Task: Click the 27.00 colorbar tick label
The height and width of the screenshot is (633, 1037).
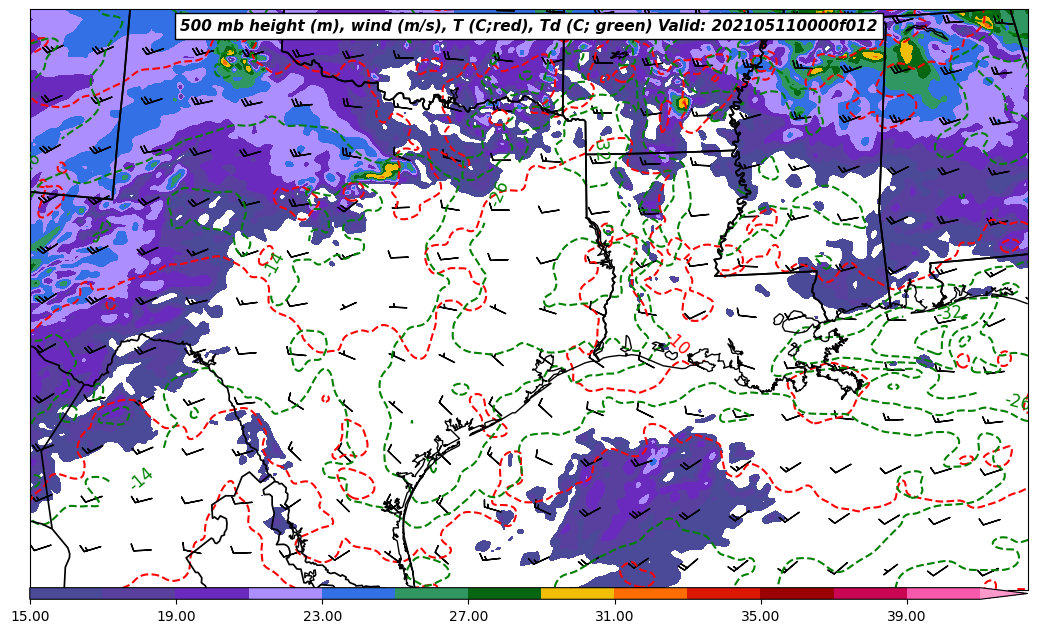Action: pos(468,616)
